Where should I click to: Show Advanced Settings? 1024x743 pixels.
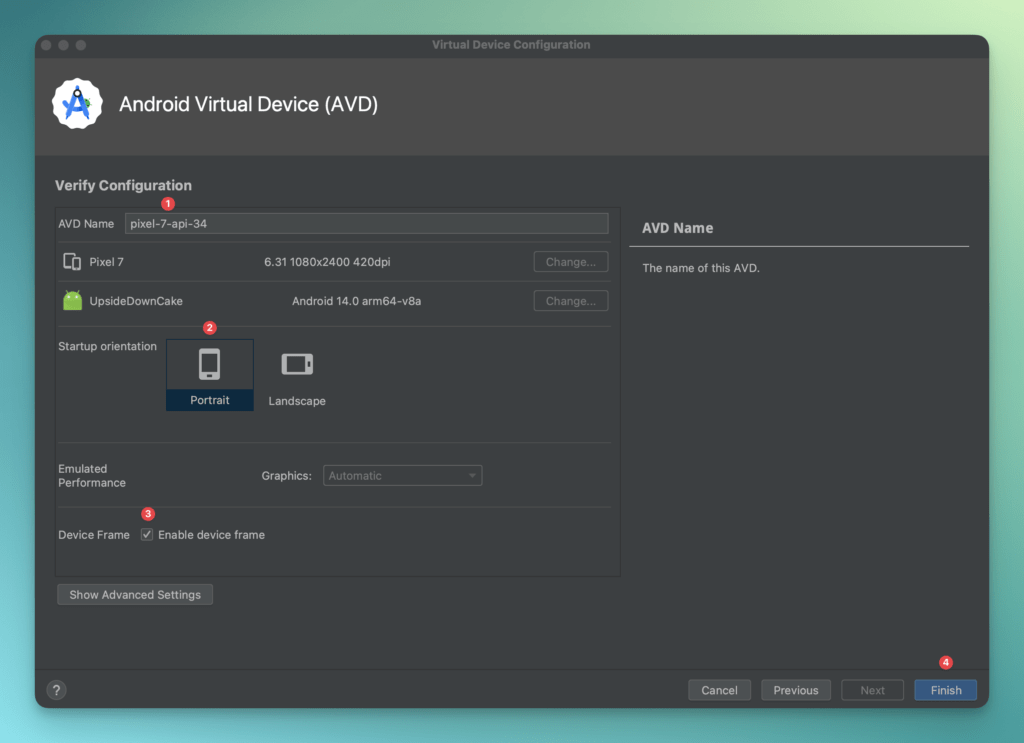pos(135,595)
